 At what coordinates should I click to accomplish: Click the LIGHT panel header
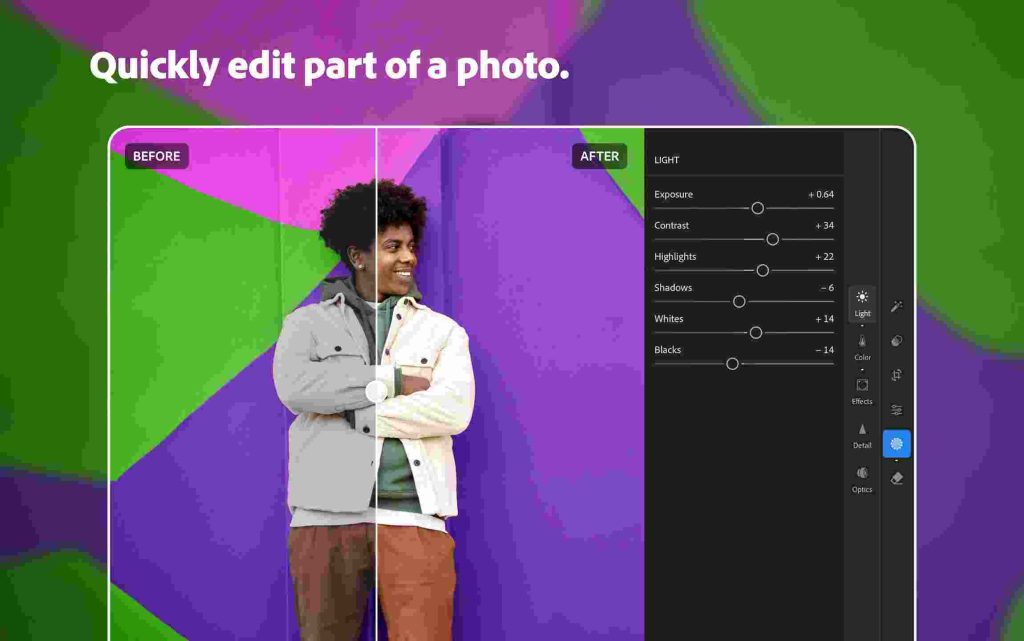[x=667, y=160]
